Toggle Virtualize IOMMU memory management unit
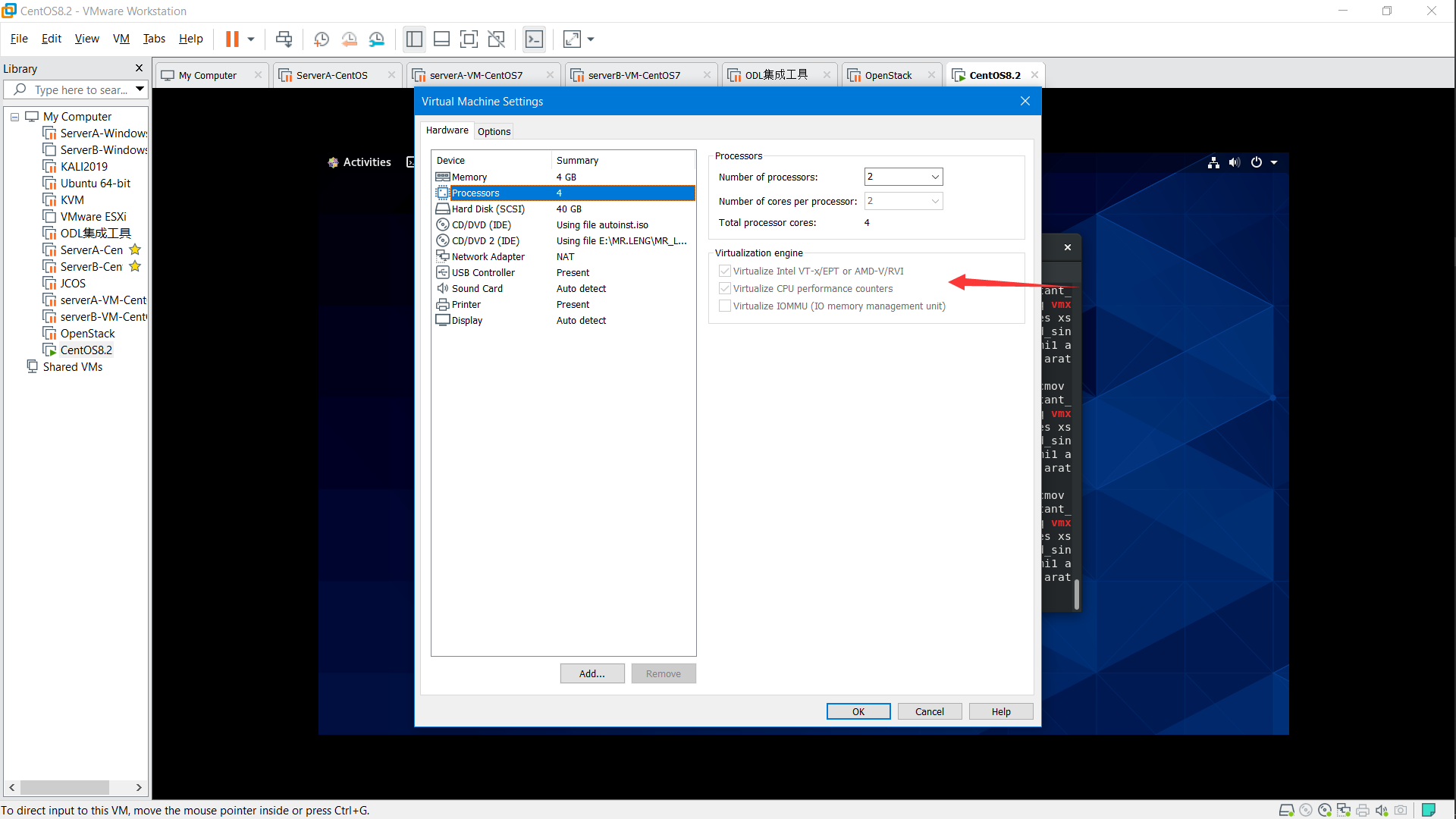 pos(725,306)
